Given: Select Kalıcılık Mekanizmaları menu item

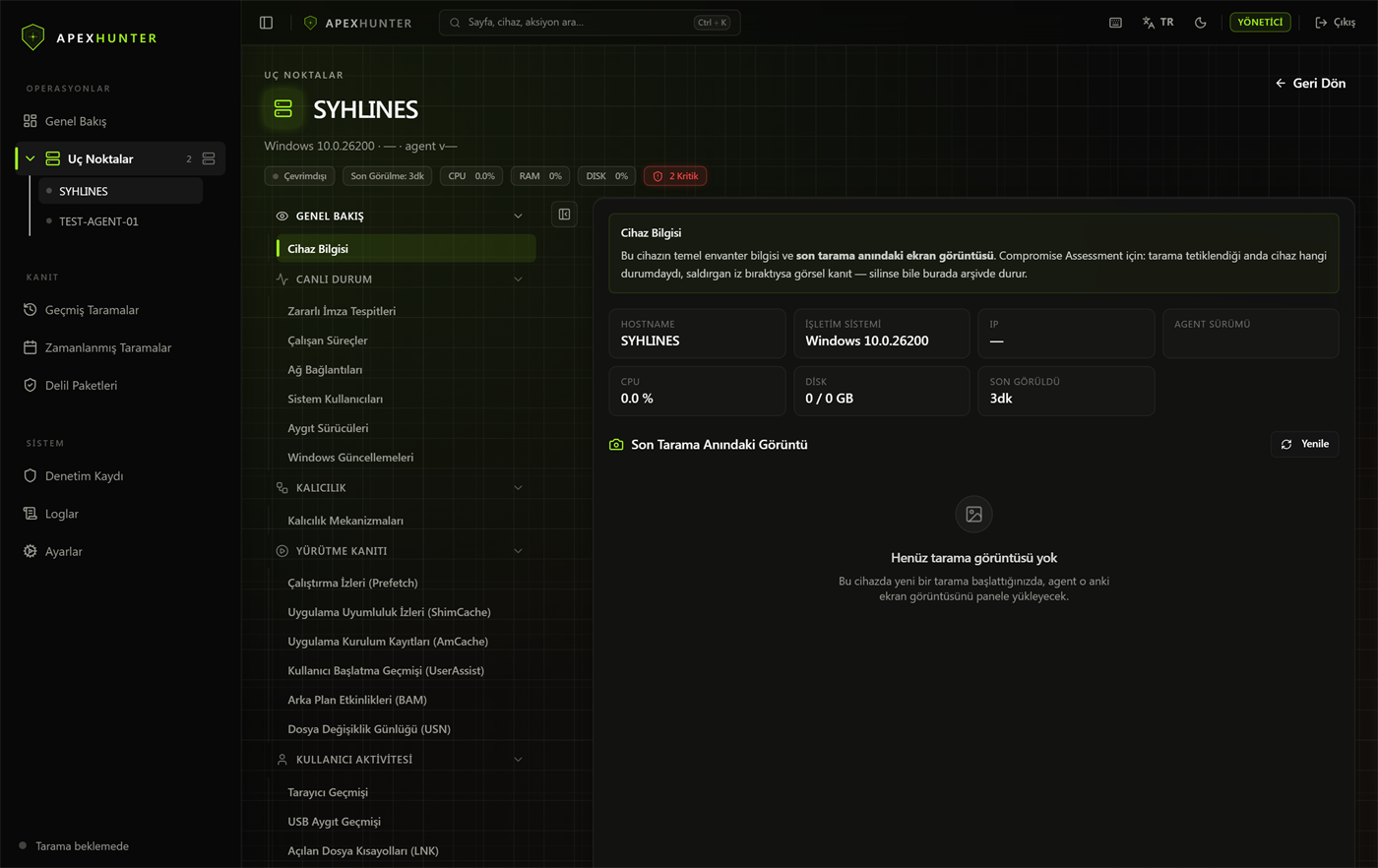Looking at the screenshot, I should point(345,521).
